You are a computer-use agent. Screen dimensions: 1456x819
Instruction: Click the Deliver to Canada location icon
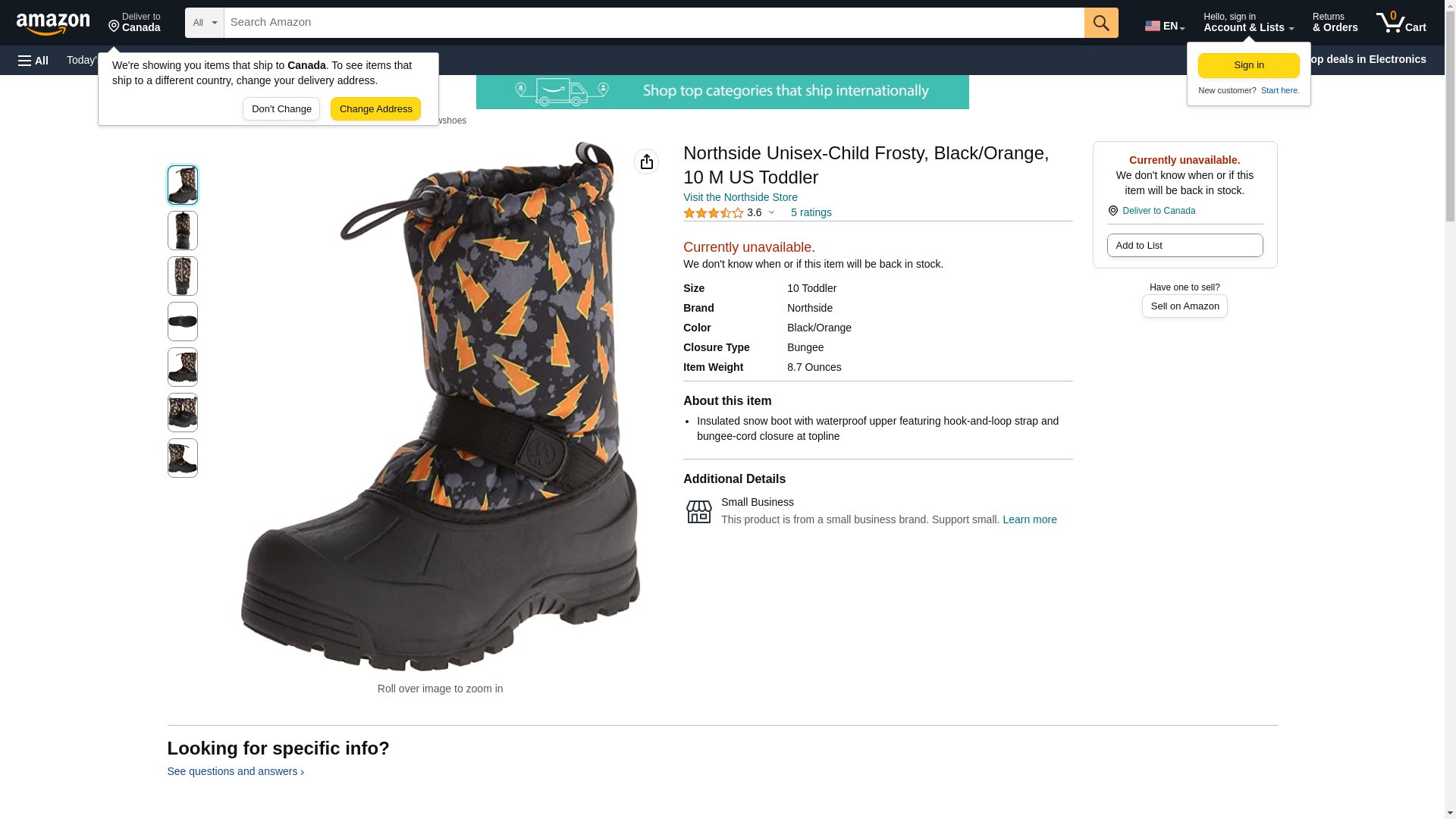(x=1112, y=211)
